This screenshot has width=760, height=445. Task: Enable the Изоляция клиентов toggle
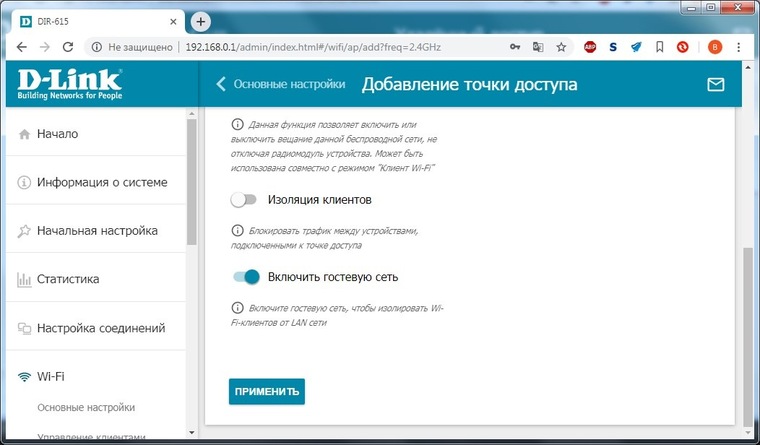click(244, 200)
